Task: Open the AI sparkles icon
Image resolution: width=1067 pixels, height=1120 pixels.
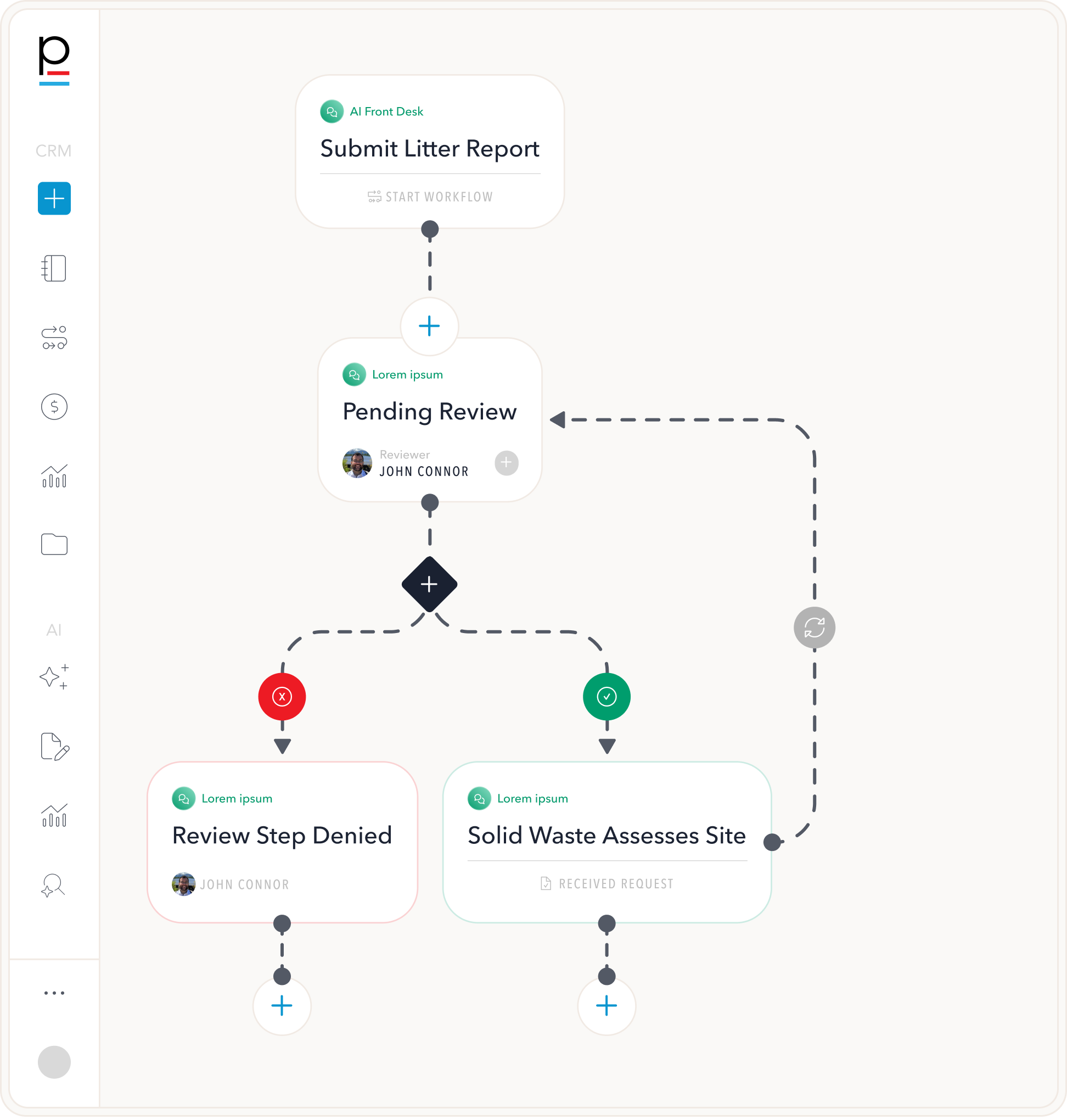Action: tap(54, 677)
